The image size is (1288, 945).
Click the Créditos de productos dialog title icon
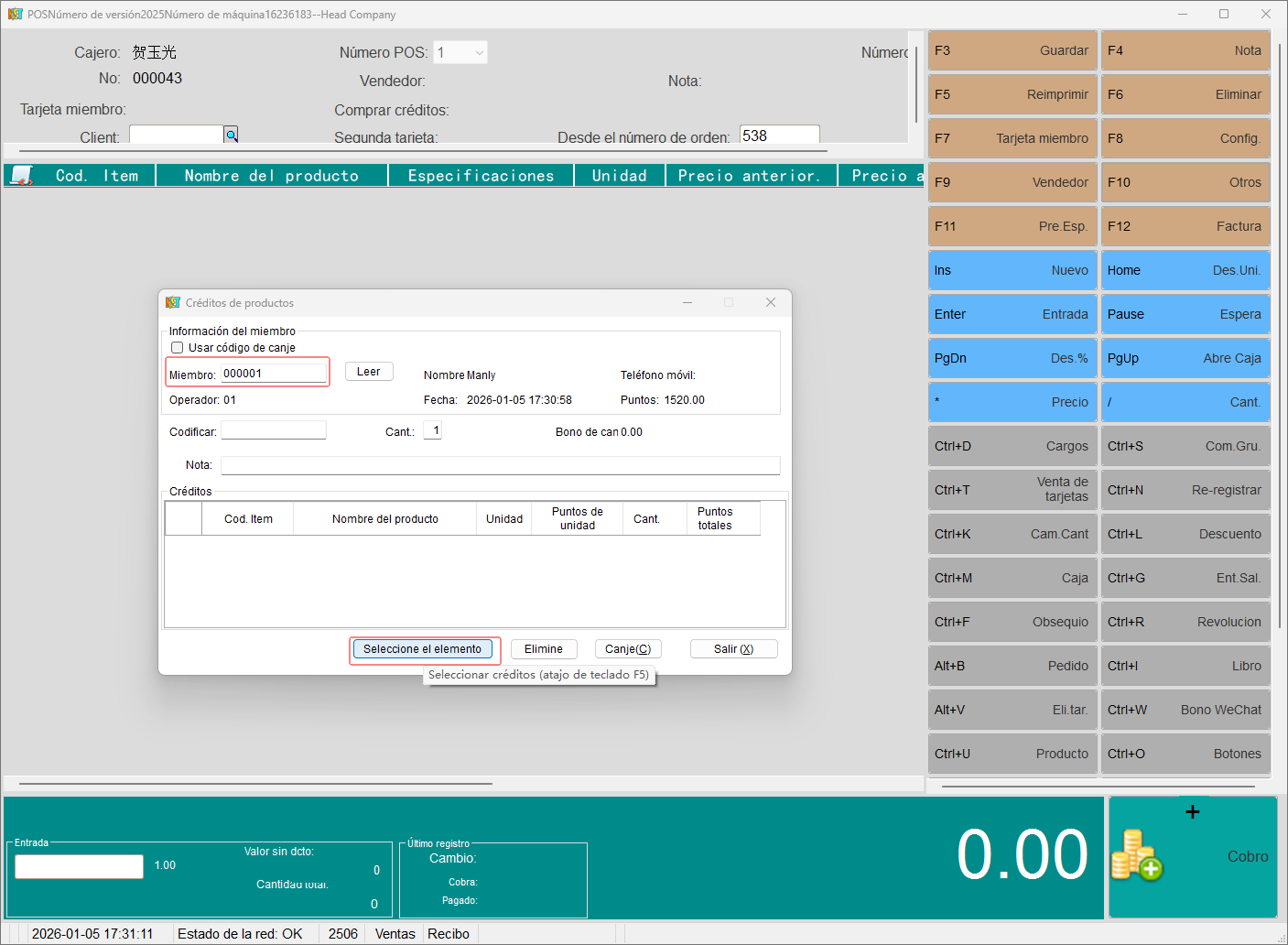coord(173,303)
